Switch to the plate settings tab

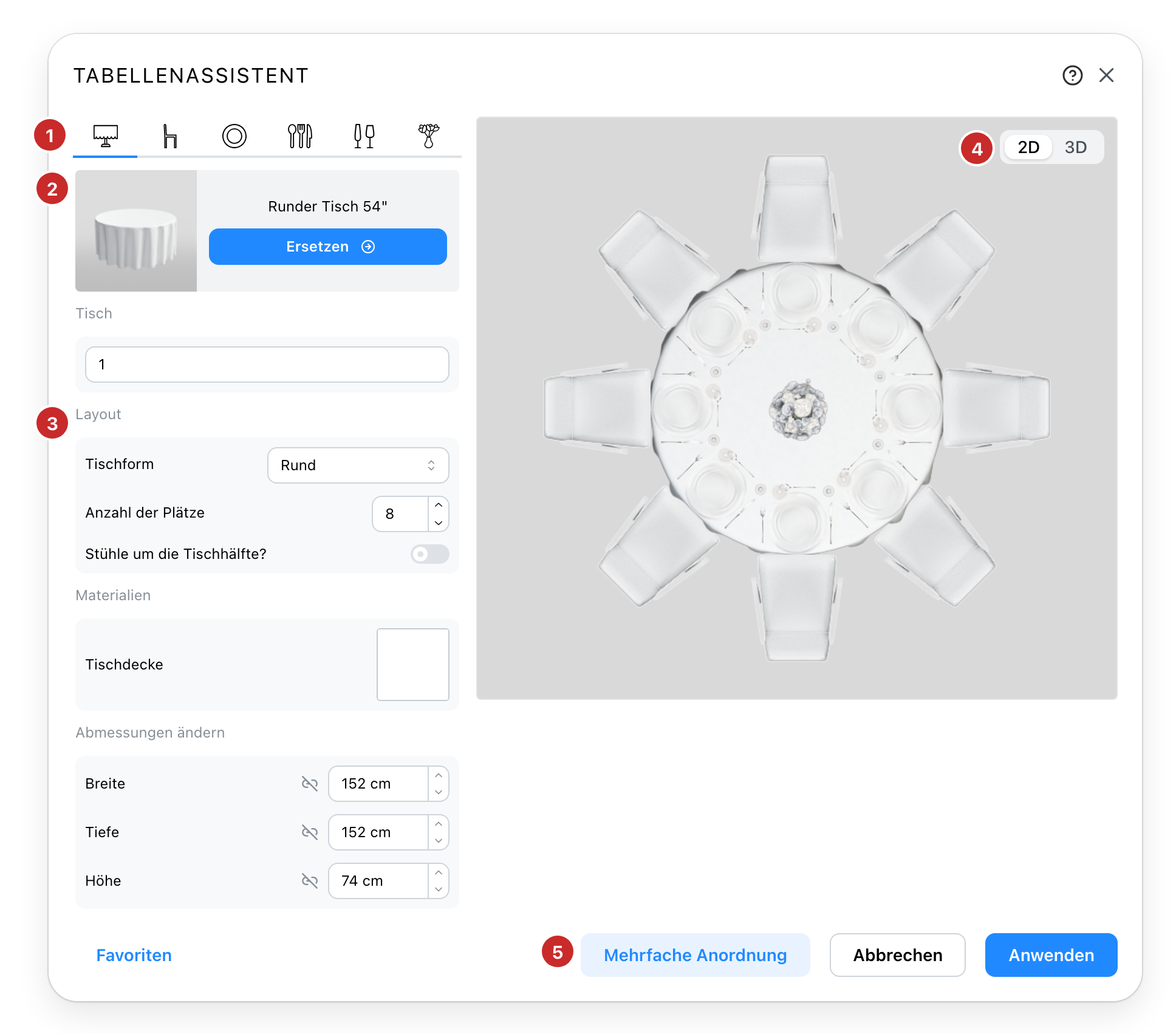(x=234, y=136)
